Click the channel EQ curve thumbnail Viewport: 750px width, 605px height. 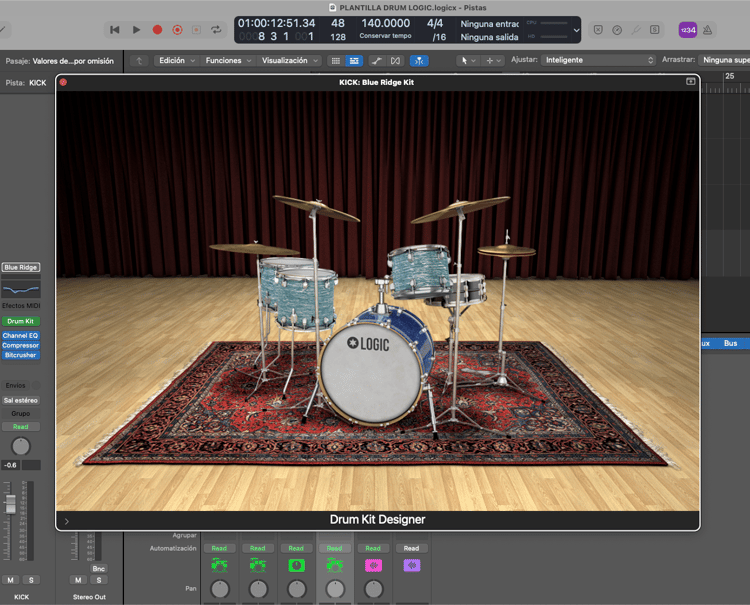pos(21,289)
